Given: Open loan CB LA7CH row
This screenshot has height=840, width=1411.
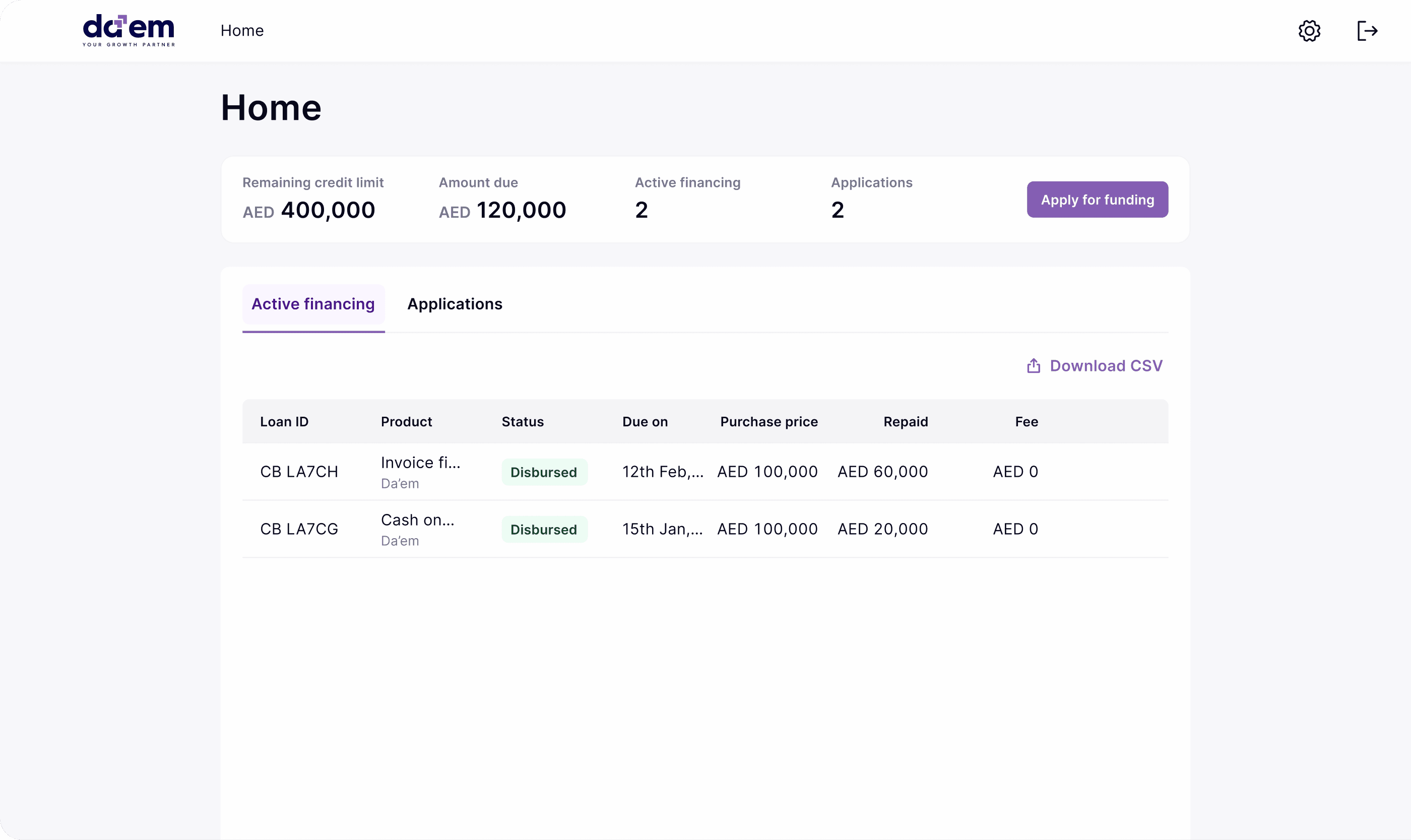Looking at the screenshot, I should pos(299,472).
